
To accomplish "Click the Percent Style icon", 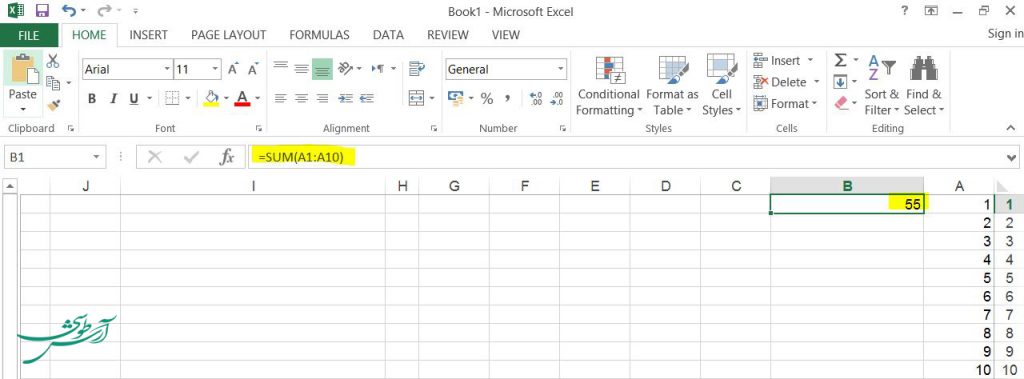I will click(487, 99).
